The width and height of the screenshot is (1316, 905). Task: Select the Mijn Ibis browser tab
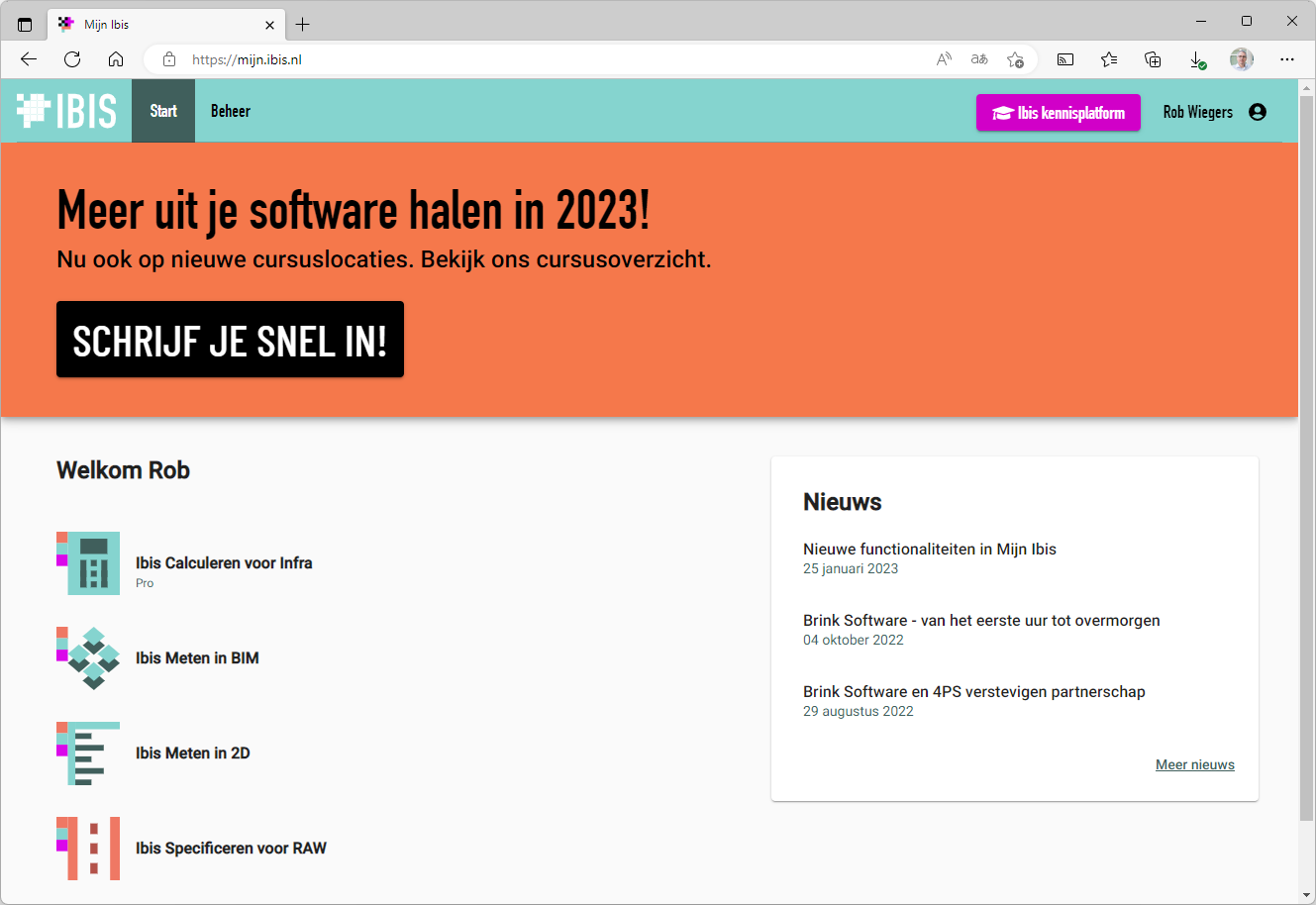(166, 24)
